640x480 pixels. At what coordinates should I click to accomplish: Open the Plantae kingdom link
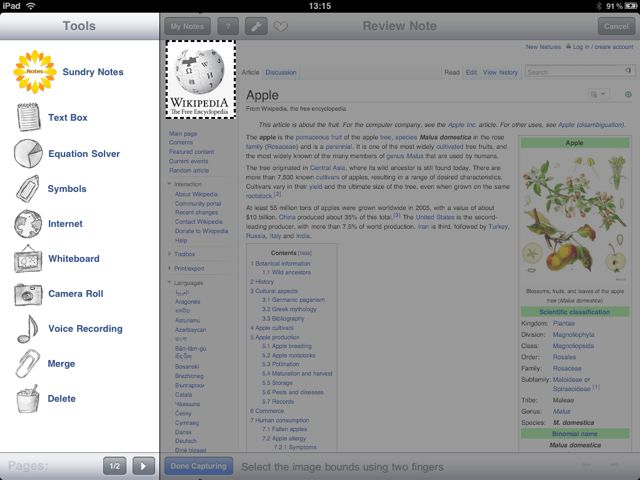[x=564, y=323]
